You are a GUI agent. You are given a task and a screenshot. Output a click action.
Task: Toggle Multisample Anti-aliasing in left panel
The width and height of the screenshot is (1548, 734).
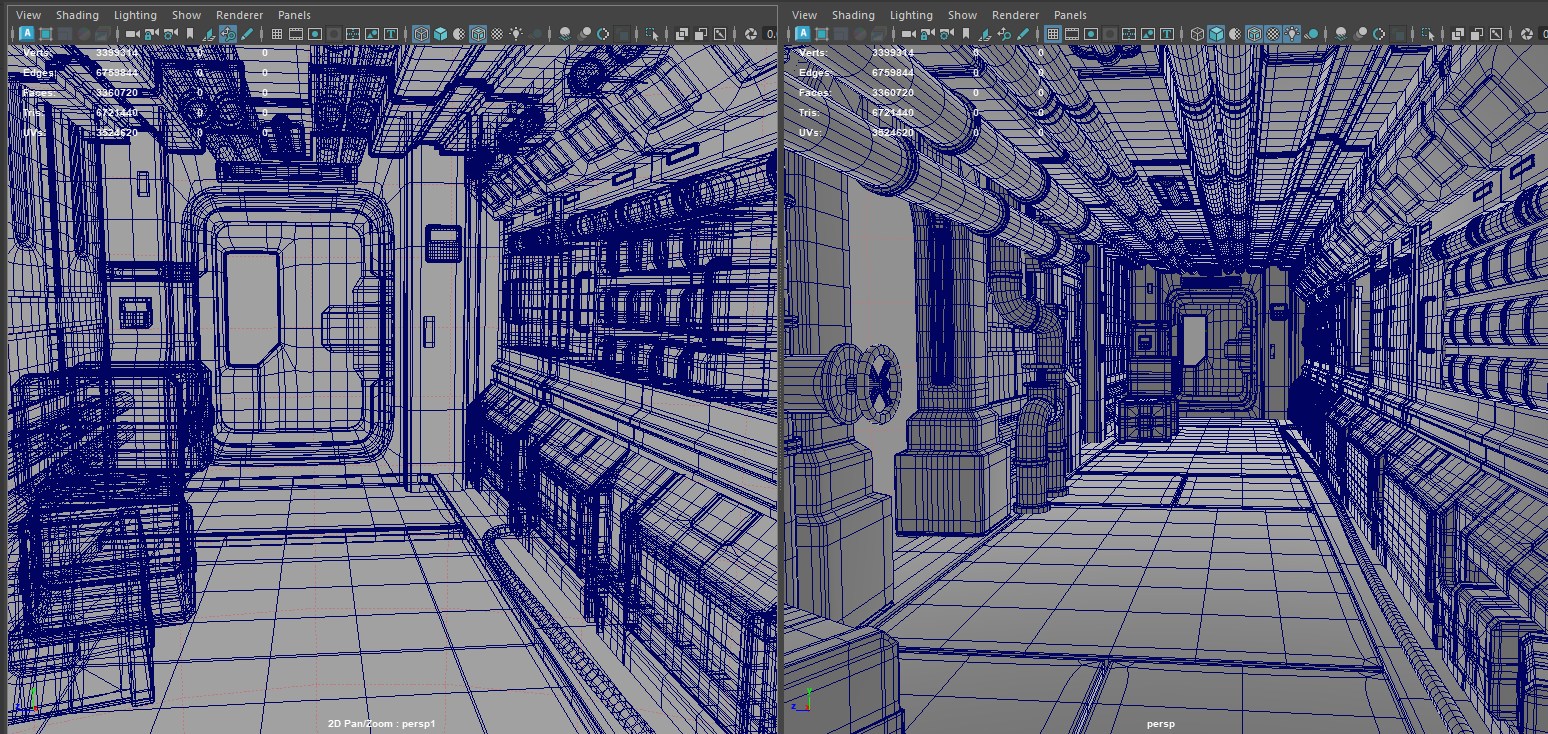pyautogui.click(x=603, y=34)
